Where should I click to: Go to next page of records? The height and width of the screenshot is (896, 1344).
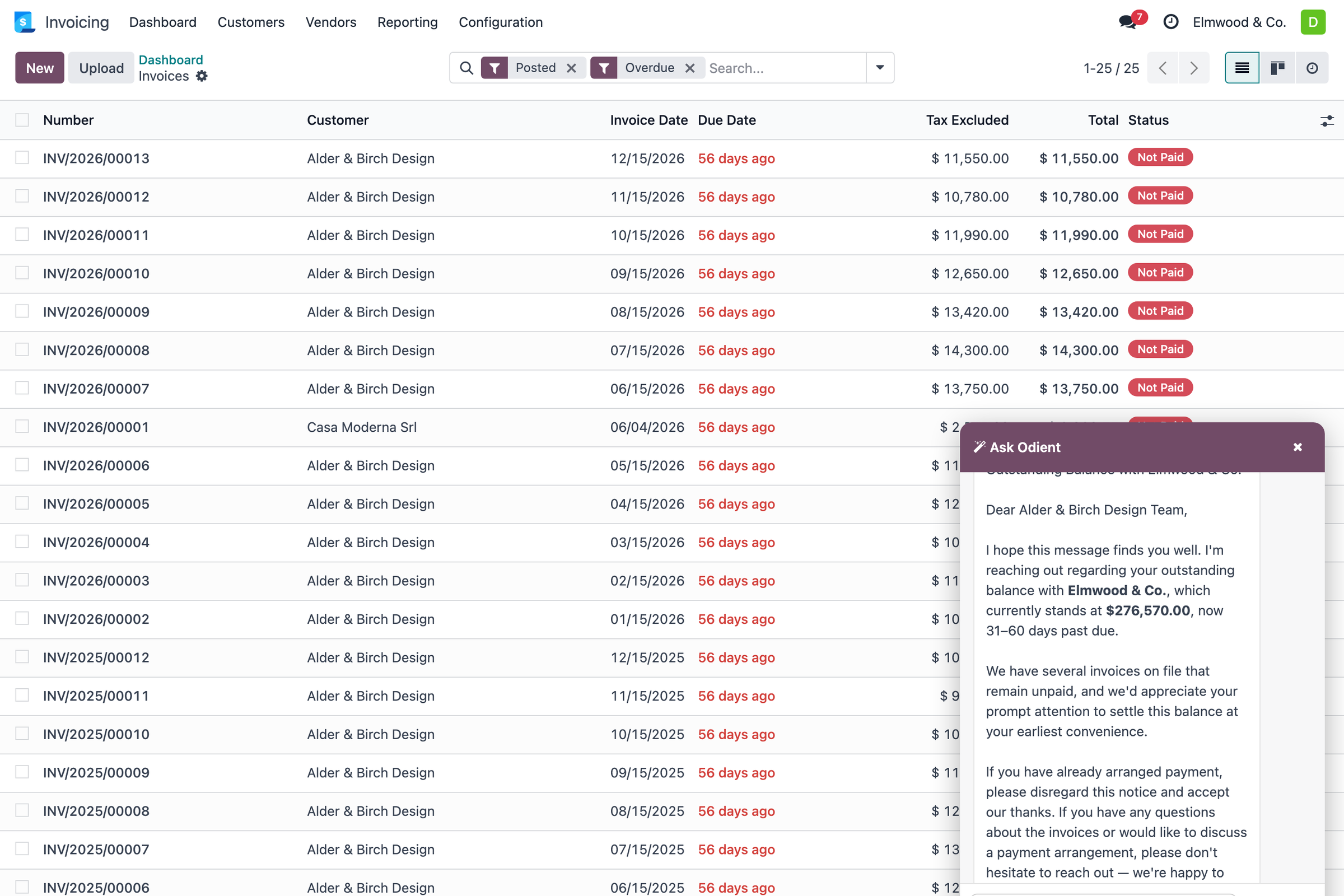click(x=1194, y=68)
